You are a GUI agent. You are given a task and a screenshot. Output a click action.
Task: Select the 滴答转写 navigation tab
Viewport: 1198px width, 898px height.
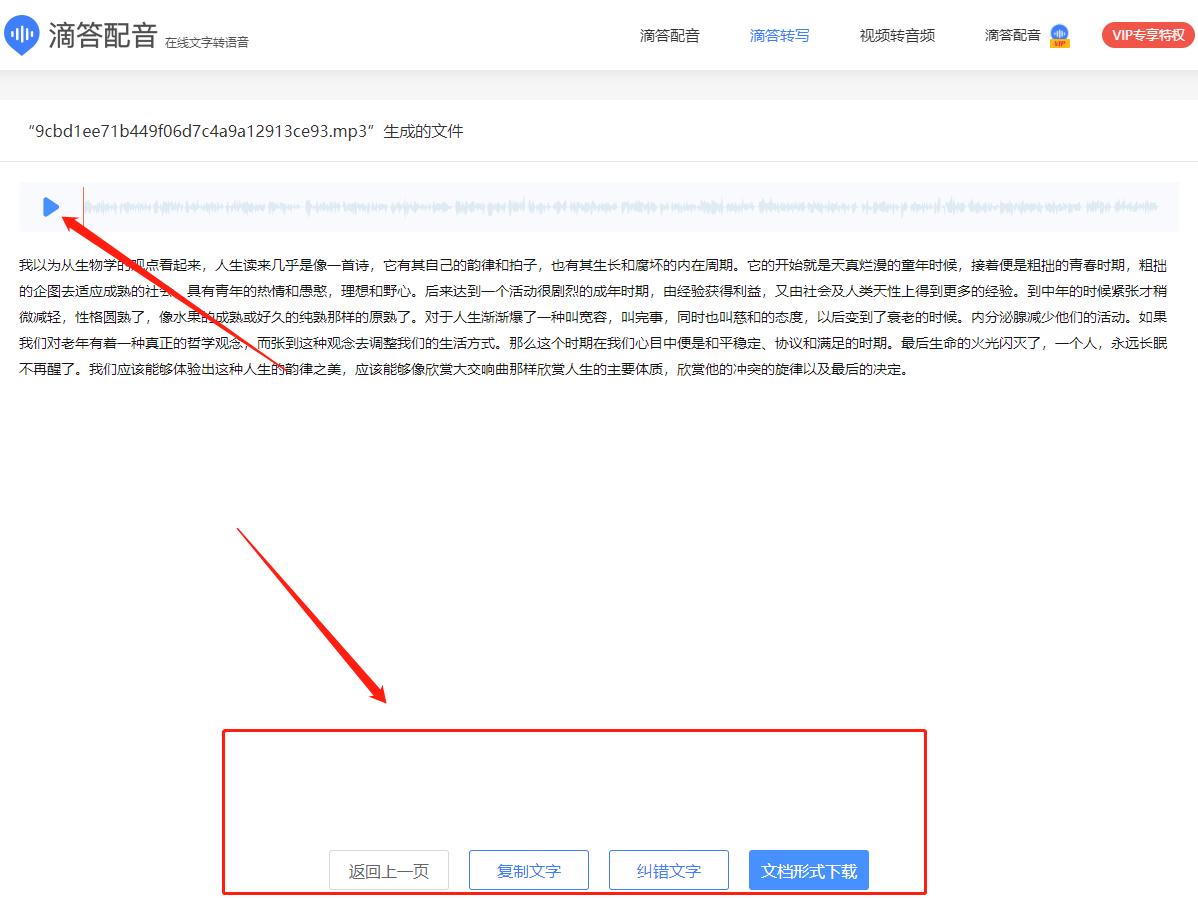pyautogui.click(x=779, y=35)
